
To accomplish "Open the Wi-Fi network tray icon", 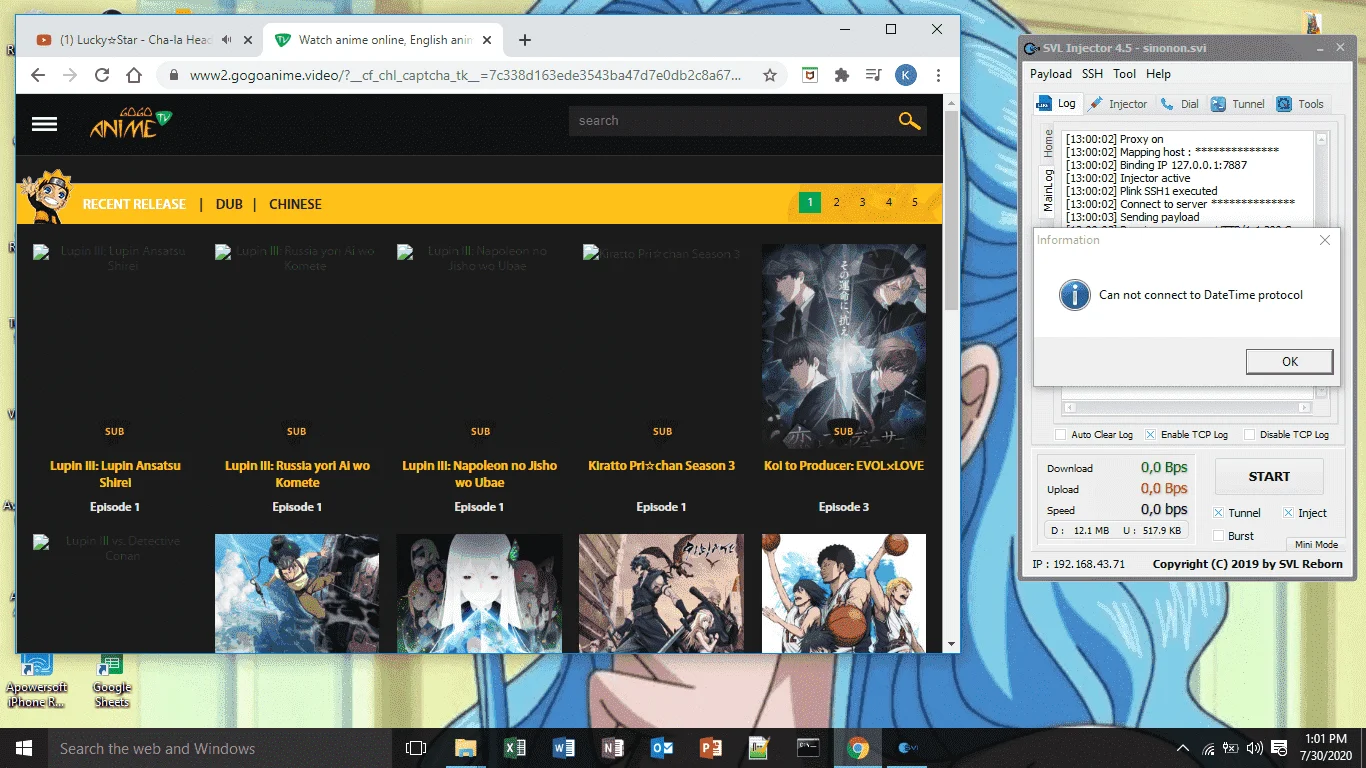I will point(1208,748).
